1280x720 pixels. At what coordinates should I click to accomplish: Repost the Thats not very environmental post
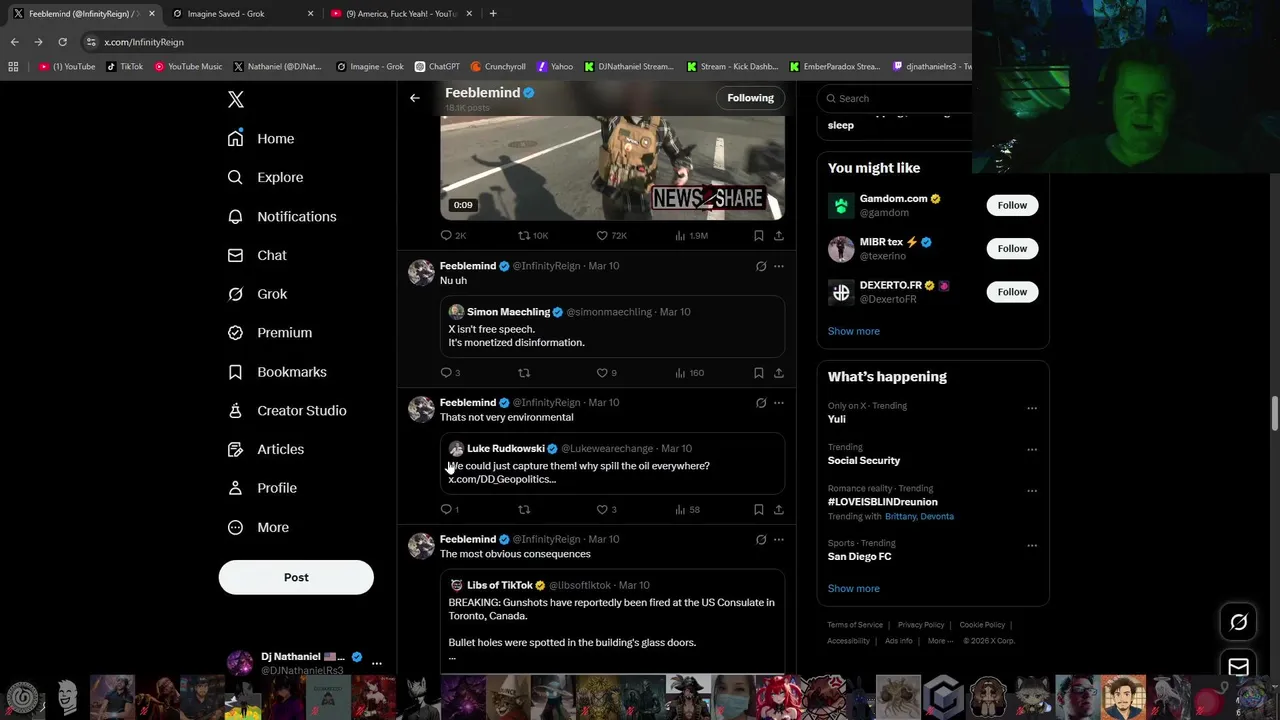tap(524, 509)
